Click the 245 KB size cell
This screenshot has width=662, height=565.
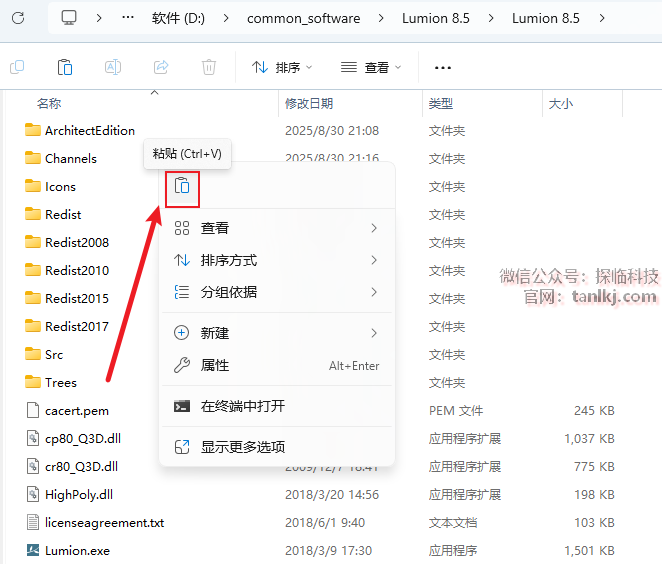[x=594, y=410]
